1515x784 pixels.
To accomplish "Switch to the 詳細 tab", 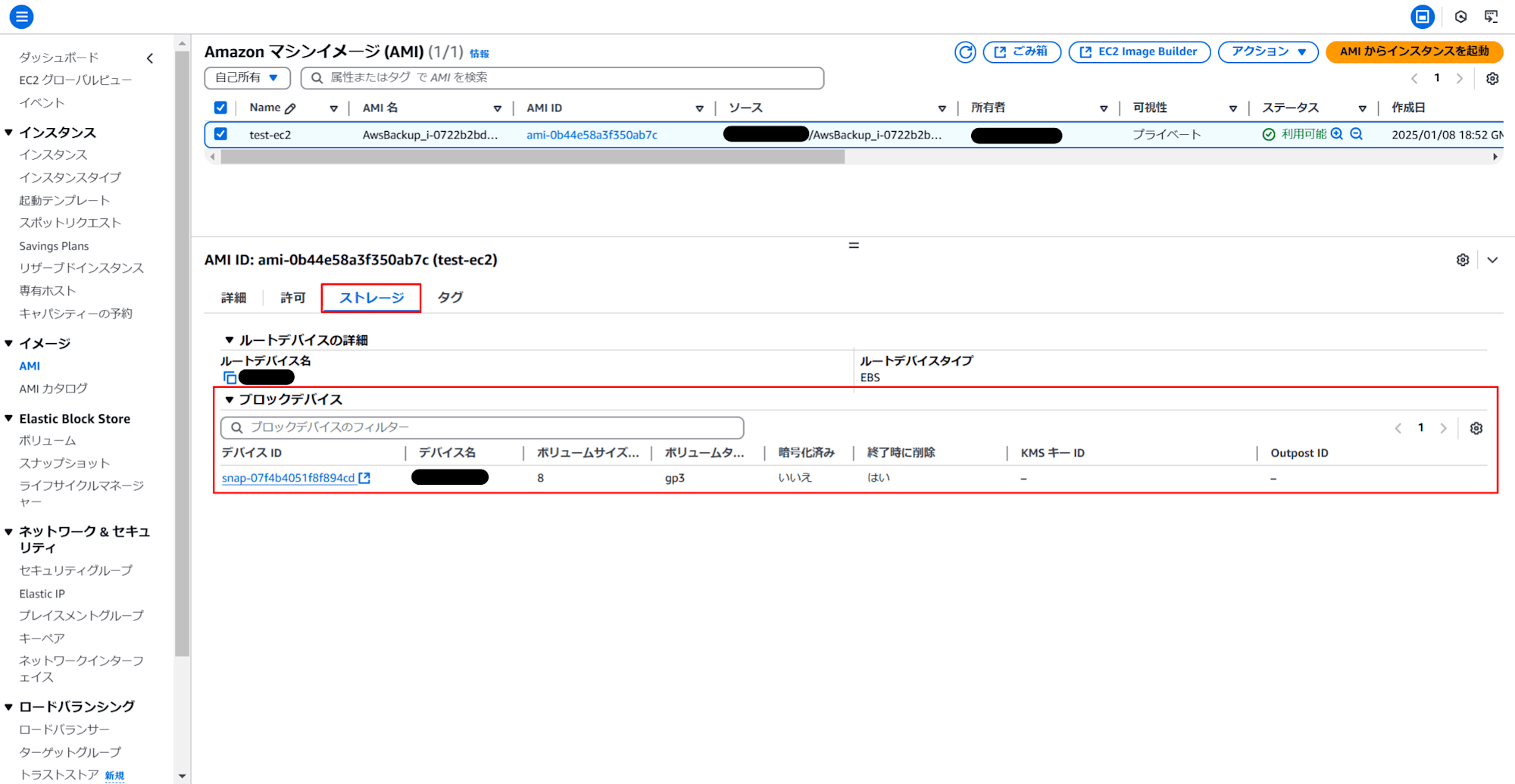I will coord(233,298).
